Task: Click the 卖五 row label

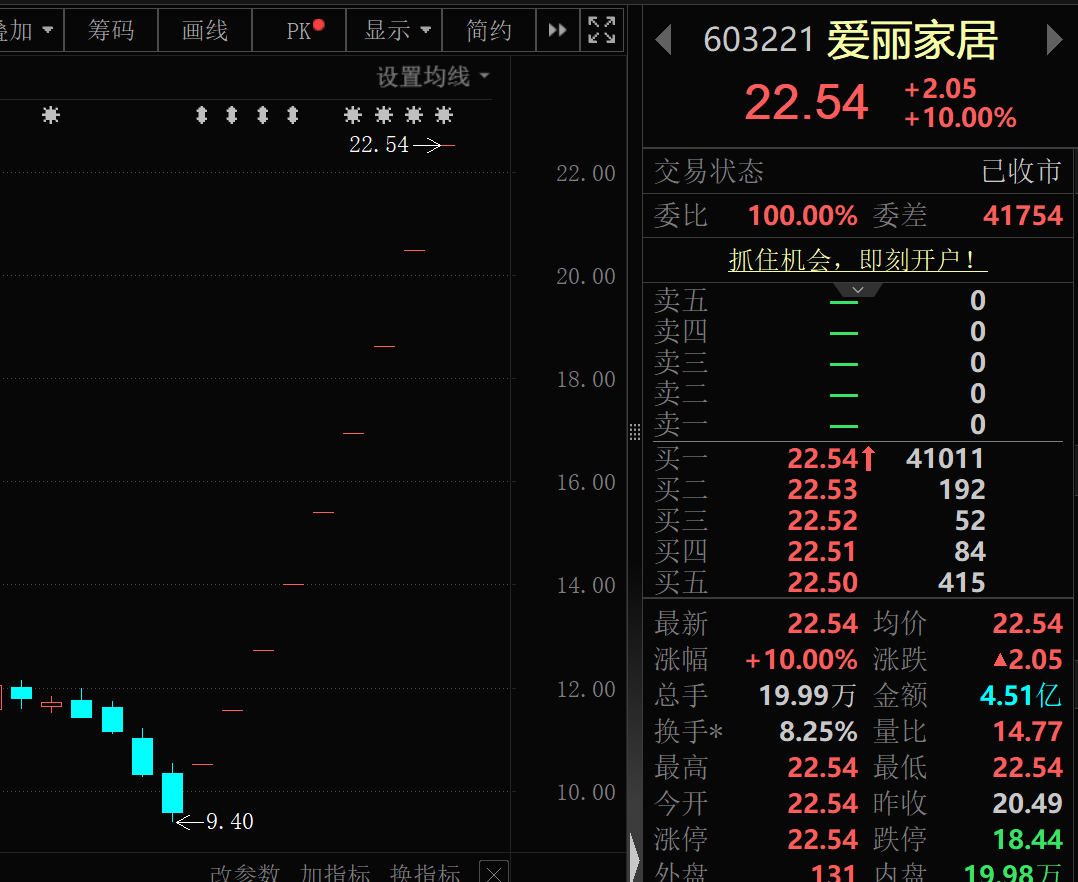Action: click(x=681, y=300)
